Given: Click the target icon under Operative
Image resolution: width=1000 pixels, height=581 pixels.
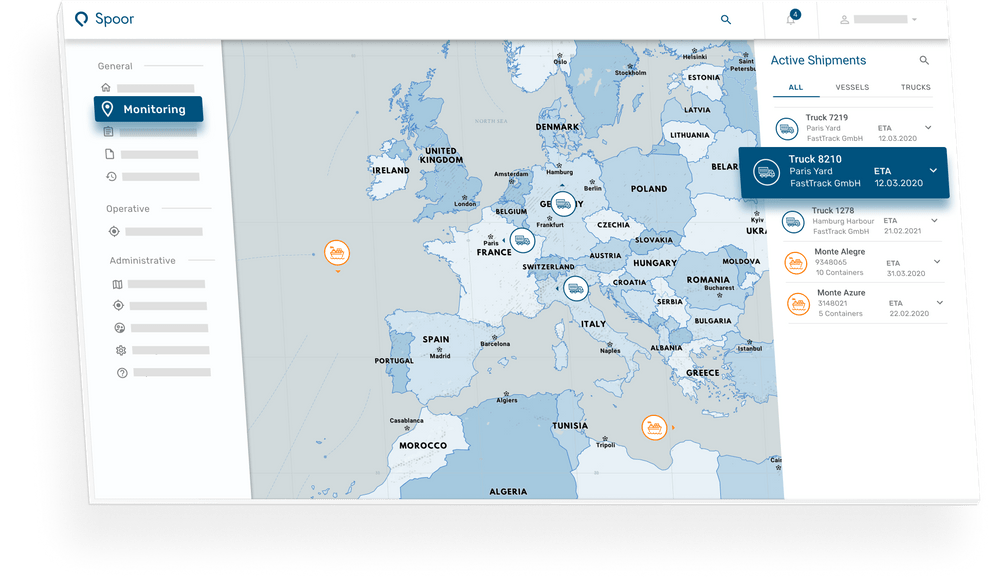Looking at the screenshot, I should pos(114,232).
